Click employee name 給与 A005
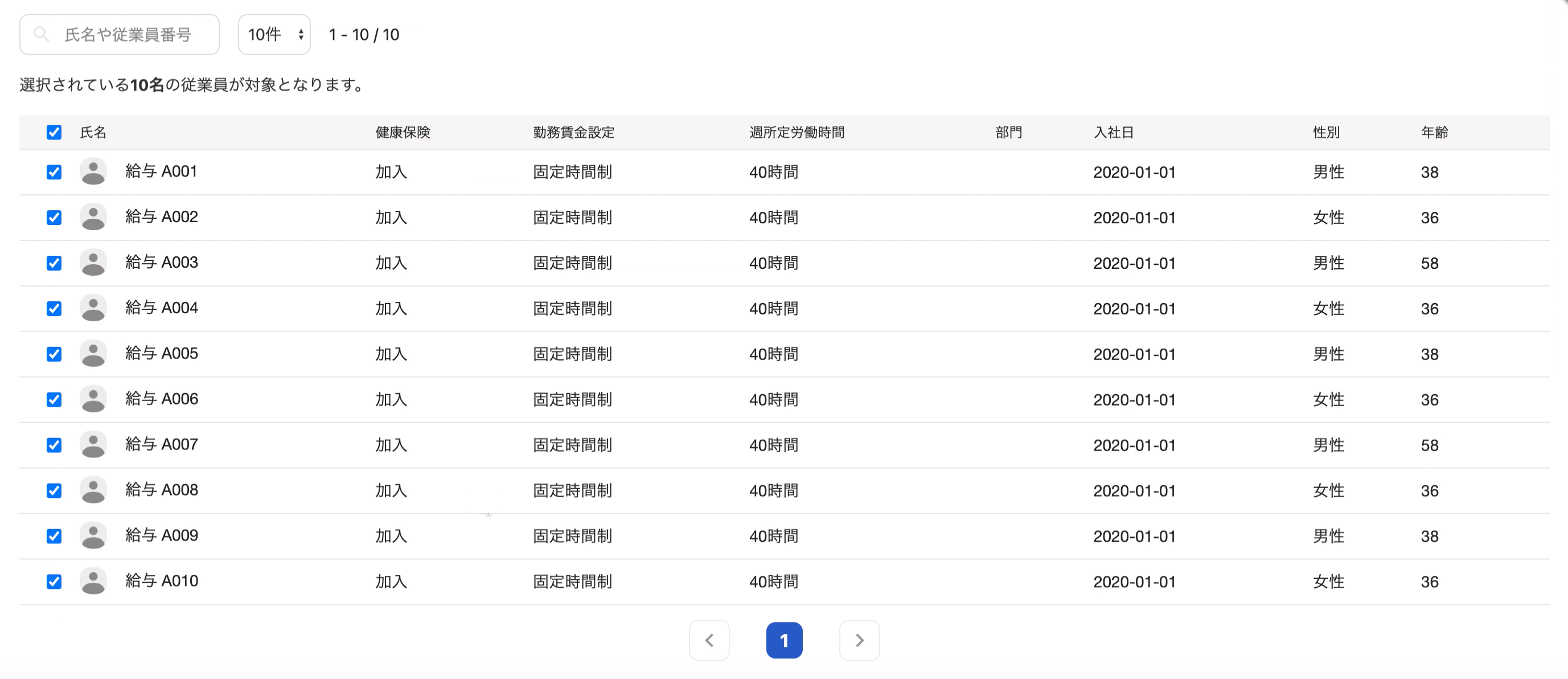The width and height of the screenshot is (1568, 679). (x=161, y=353)
